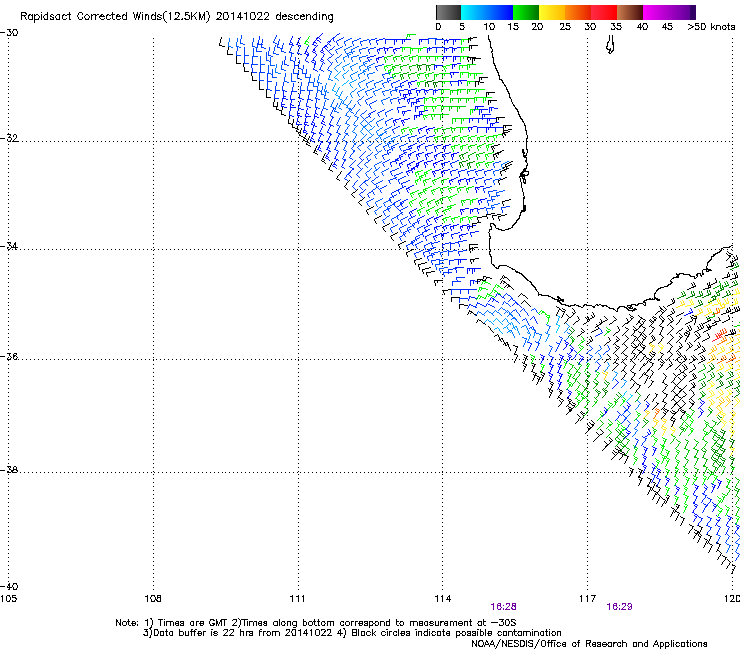Click the small island outline near the legend
Viewport: 740px width, 650px height.
coord(610,45)
